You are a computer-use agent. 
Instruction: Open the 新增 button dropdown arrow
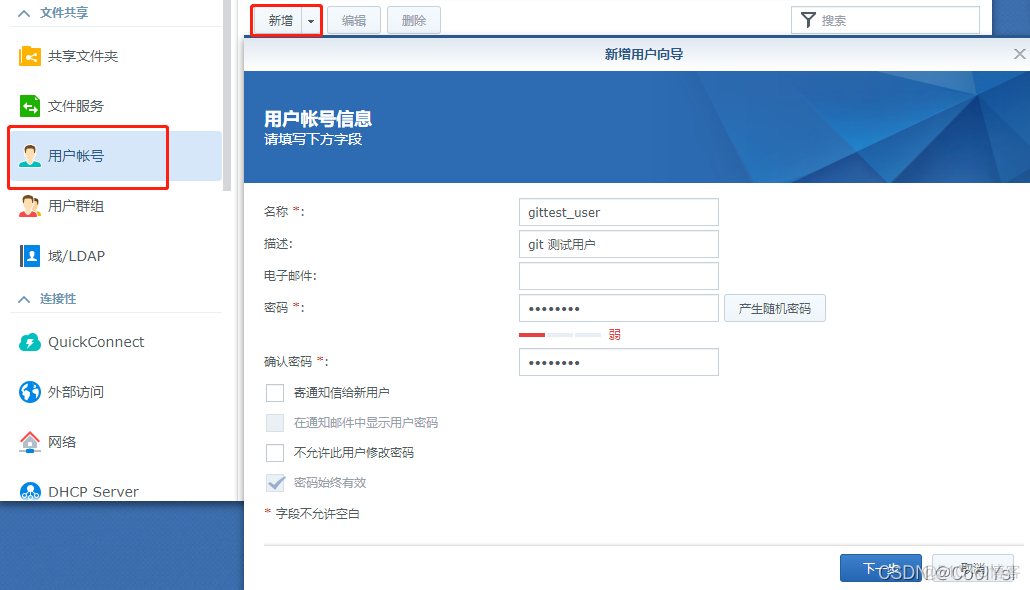(x=311, y=19)
